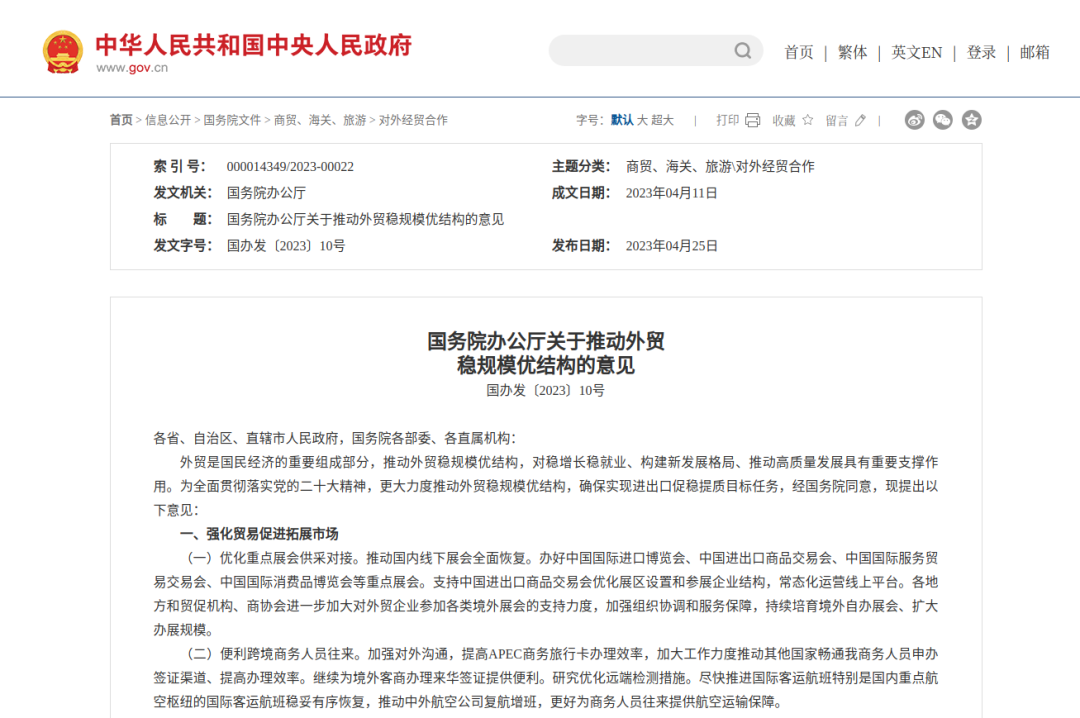Switch to 繁体 traditional Chinese version
The image size is (1080, 718).
[852, 53]
